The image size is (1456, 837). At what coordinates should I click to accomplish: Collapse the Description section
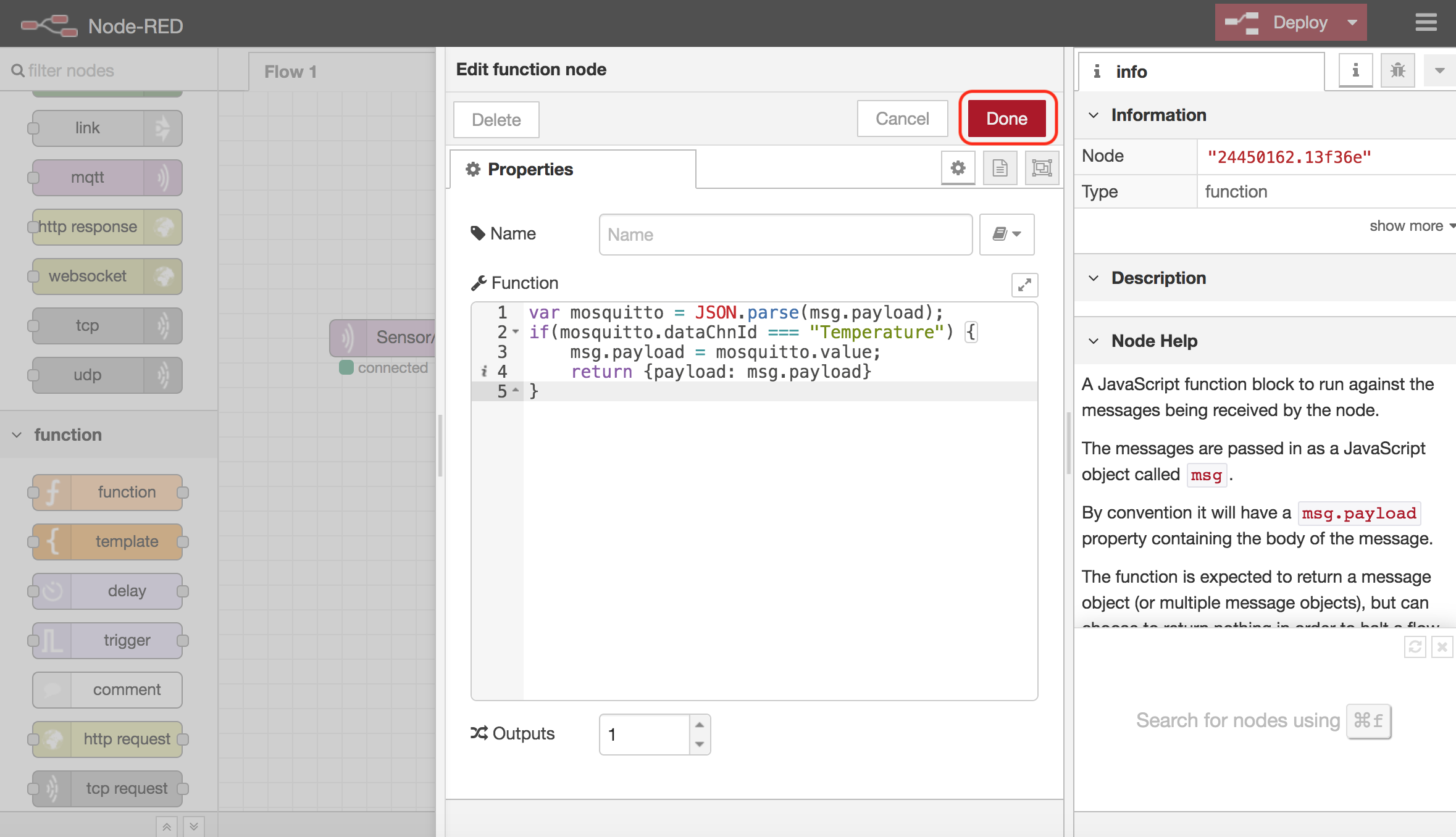pyautogui.click(x=1094, y=278)
